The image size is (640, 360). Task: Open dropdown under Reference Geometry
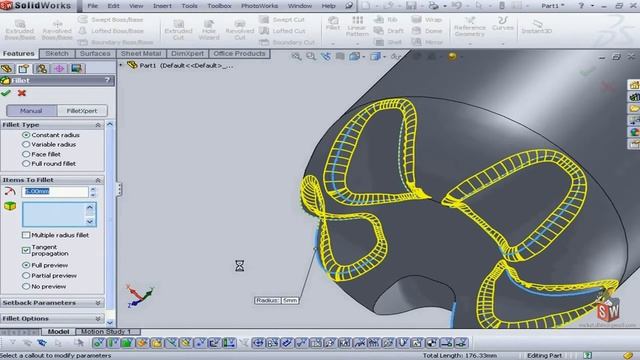(x=470, y=43)
